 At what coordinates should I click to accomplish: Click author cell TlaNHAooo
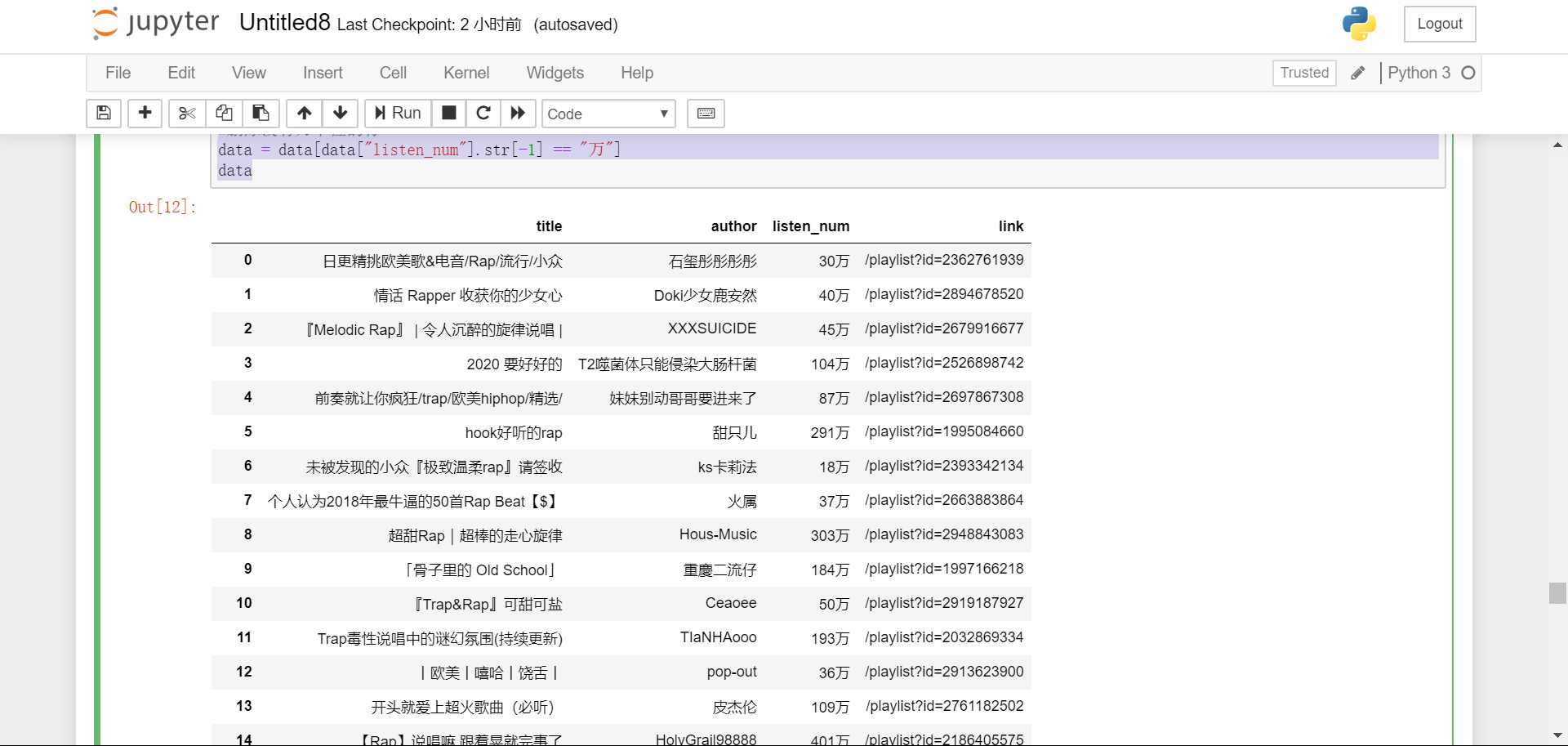coord(719,637)
